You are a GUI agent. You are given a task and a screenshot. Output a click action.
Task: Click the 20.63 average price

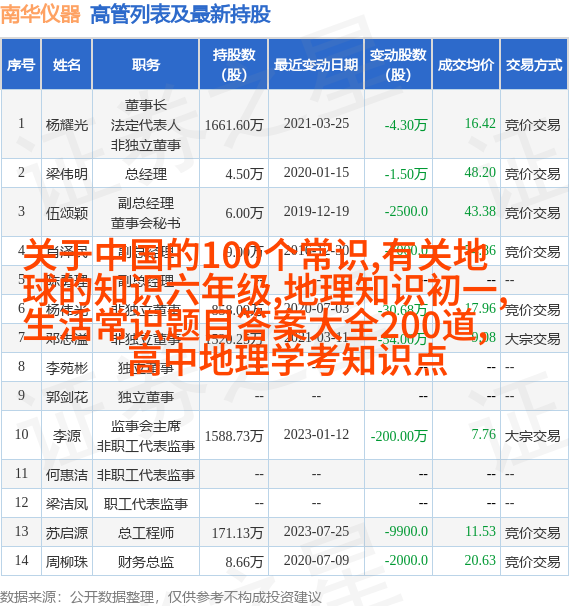click(480, 560)
